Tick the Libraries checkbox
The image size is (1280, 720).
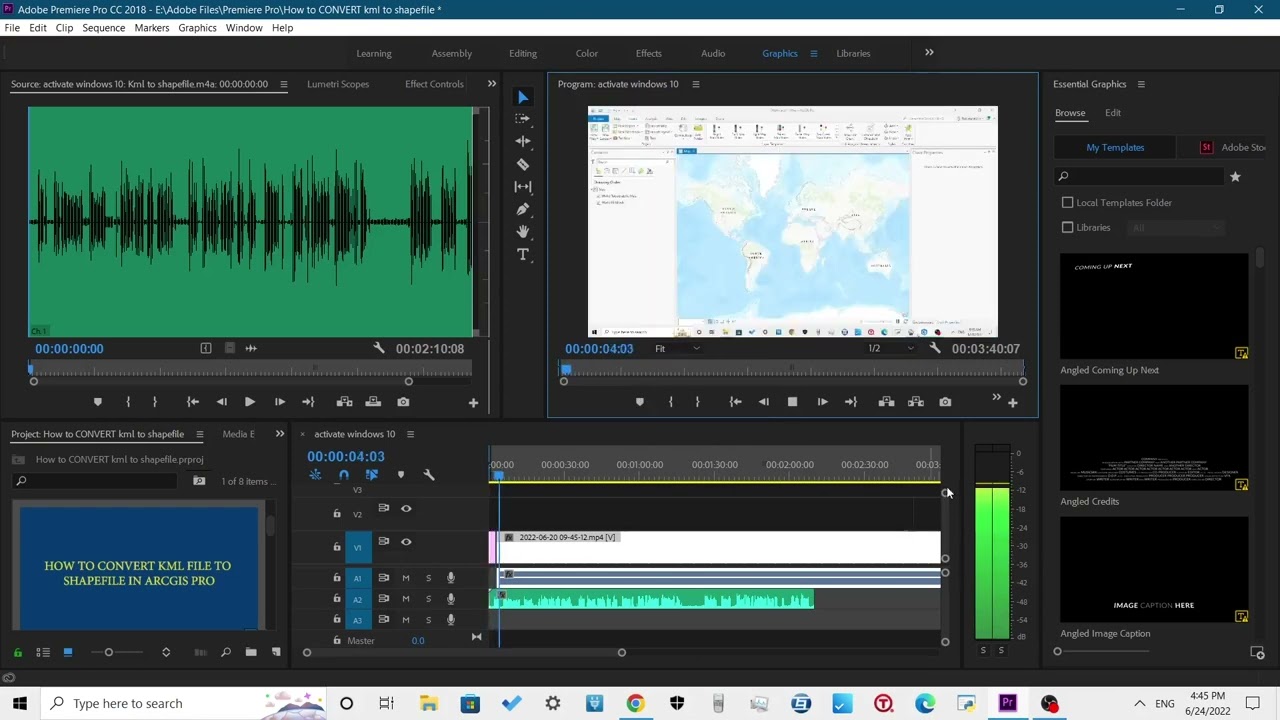click(1067, 228)
